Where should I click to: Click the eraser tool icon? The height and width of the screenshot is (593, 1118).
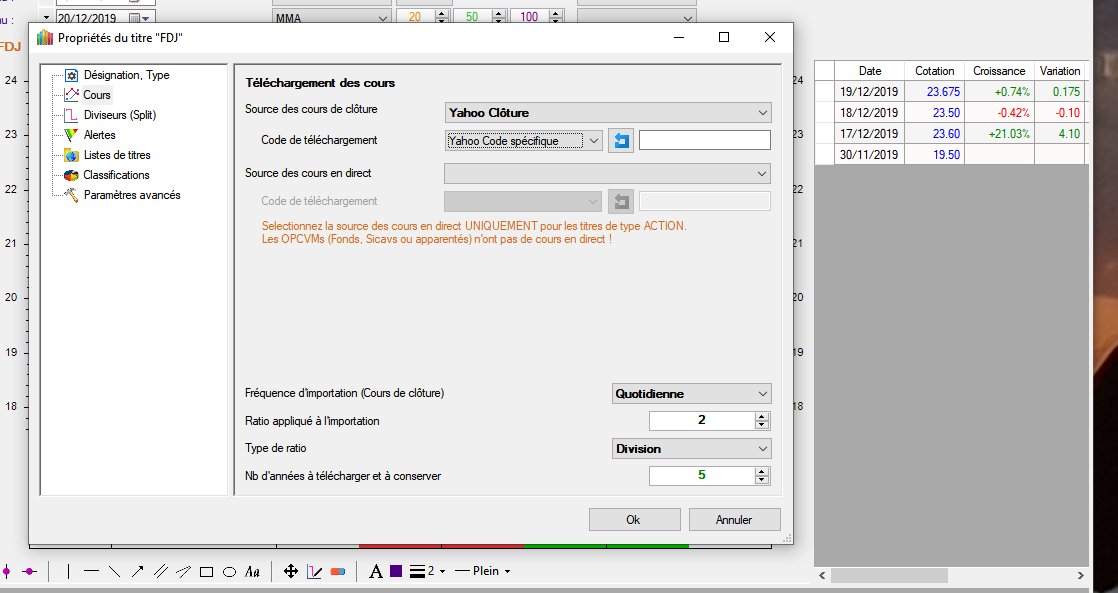tap(337, 572)
